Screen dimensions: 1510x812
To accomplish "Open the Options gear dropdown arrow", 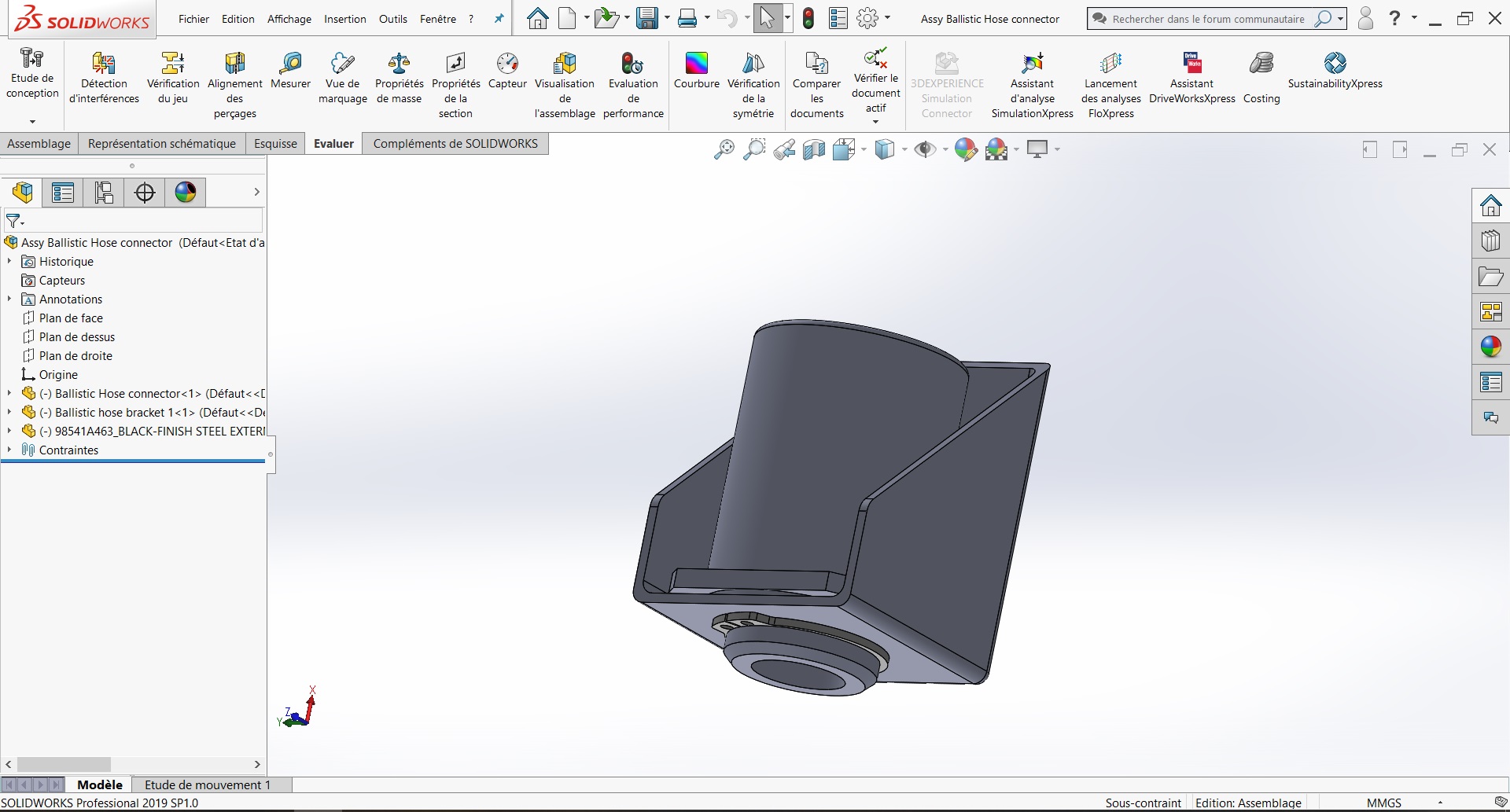I will tap(888, 18).
